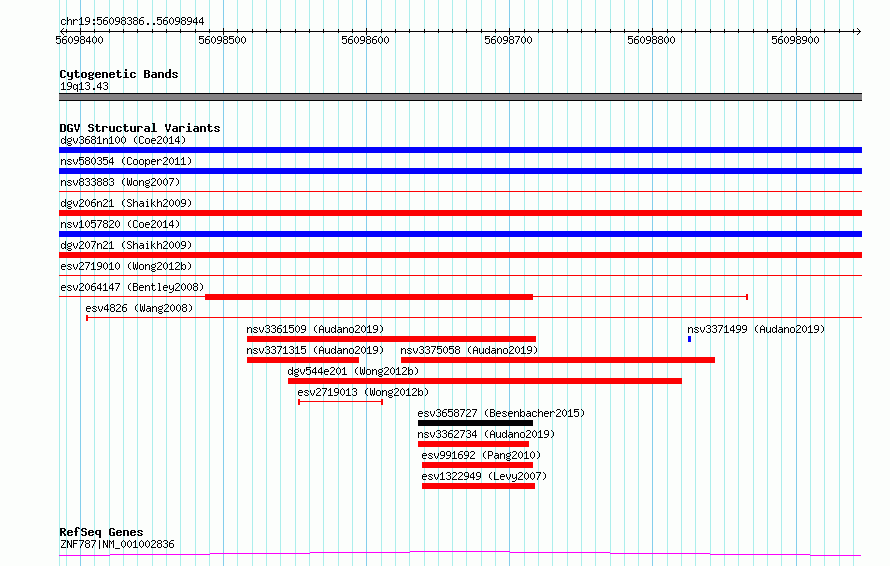Click the nsv1057820 (Coe2014) label
The width and height of the screenshot is (890, 566).
click(120, 224)
